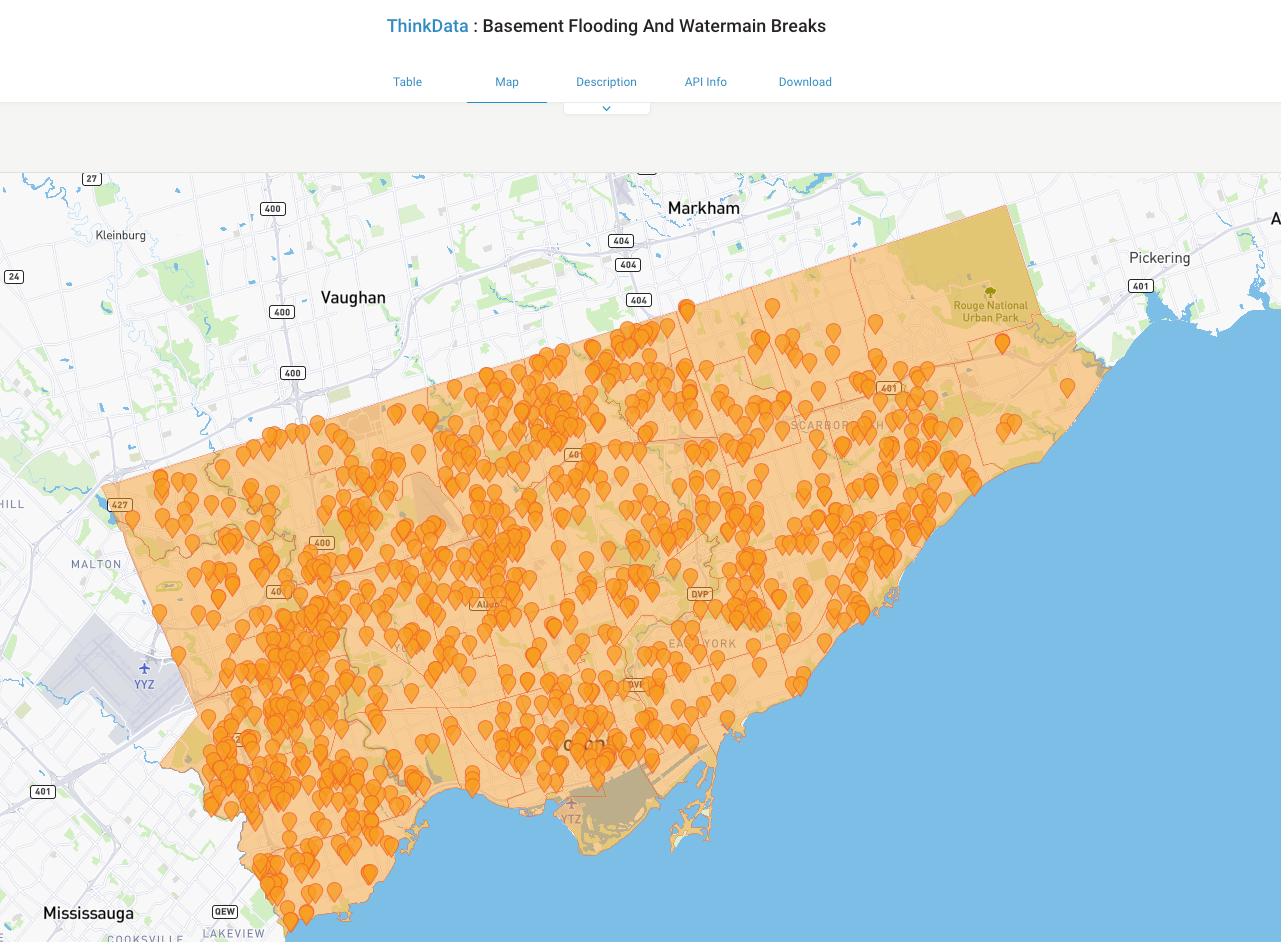1281x942 pixels.
Task: Select the Rouge National Urban Park tree icon
Action: 990,293
